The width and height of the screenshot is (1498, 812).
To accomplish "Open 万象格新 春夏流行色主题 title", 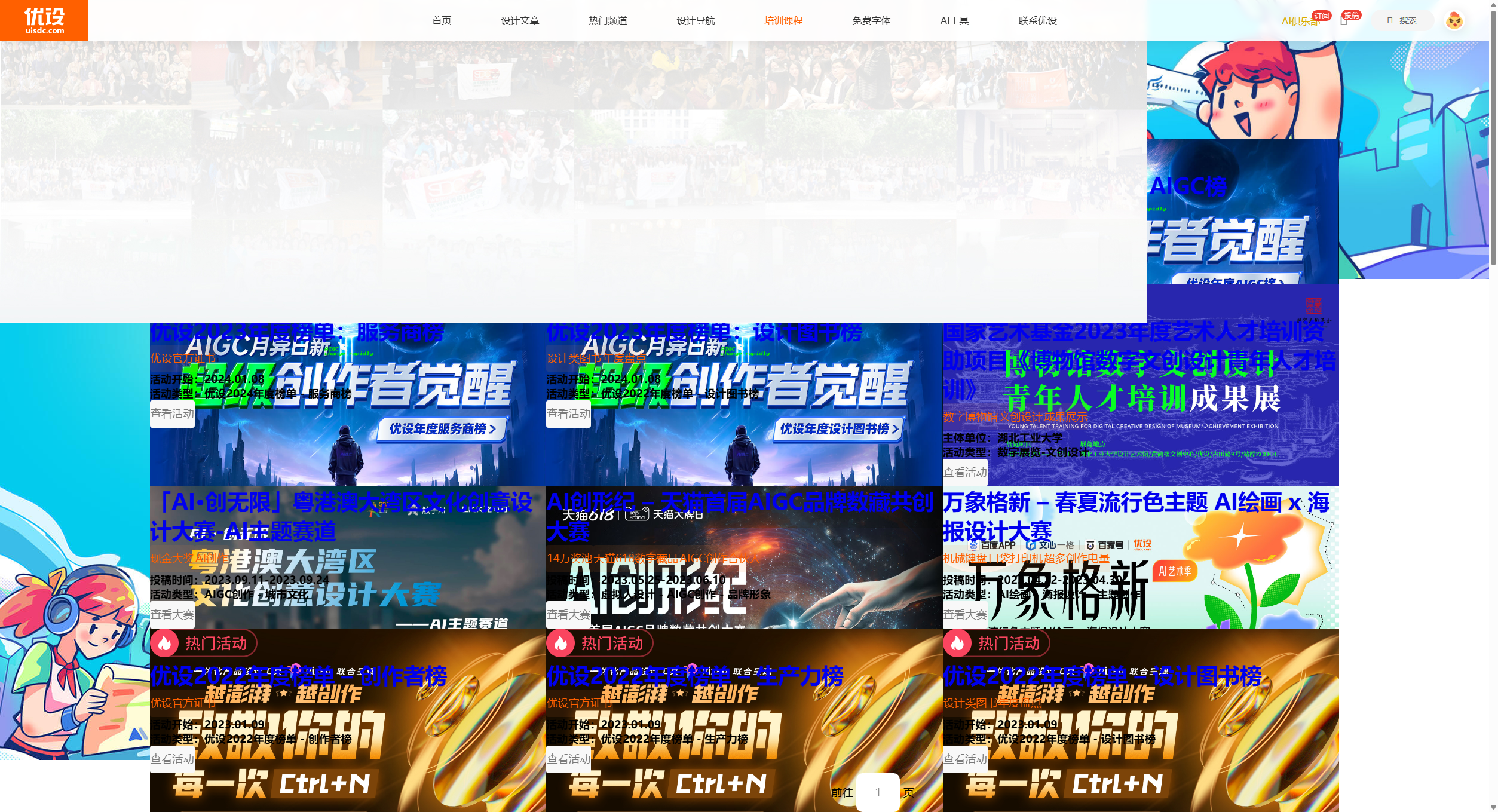I will [1136, 517].
